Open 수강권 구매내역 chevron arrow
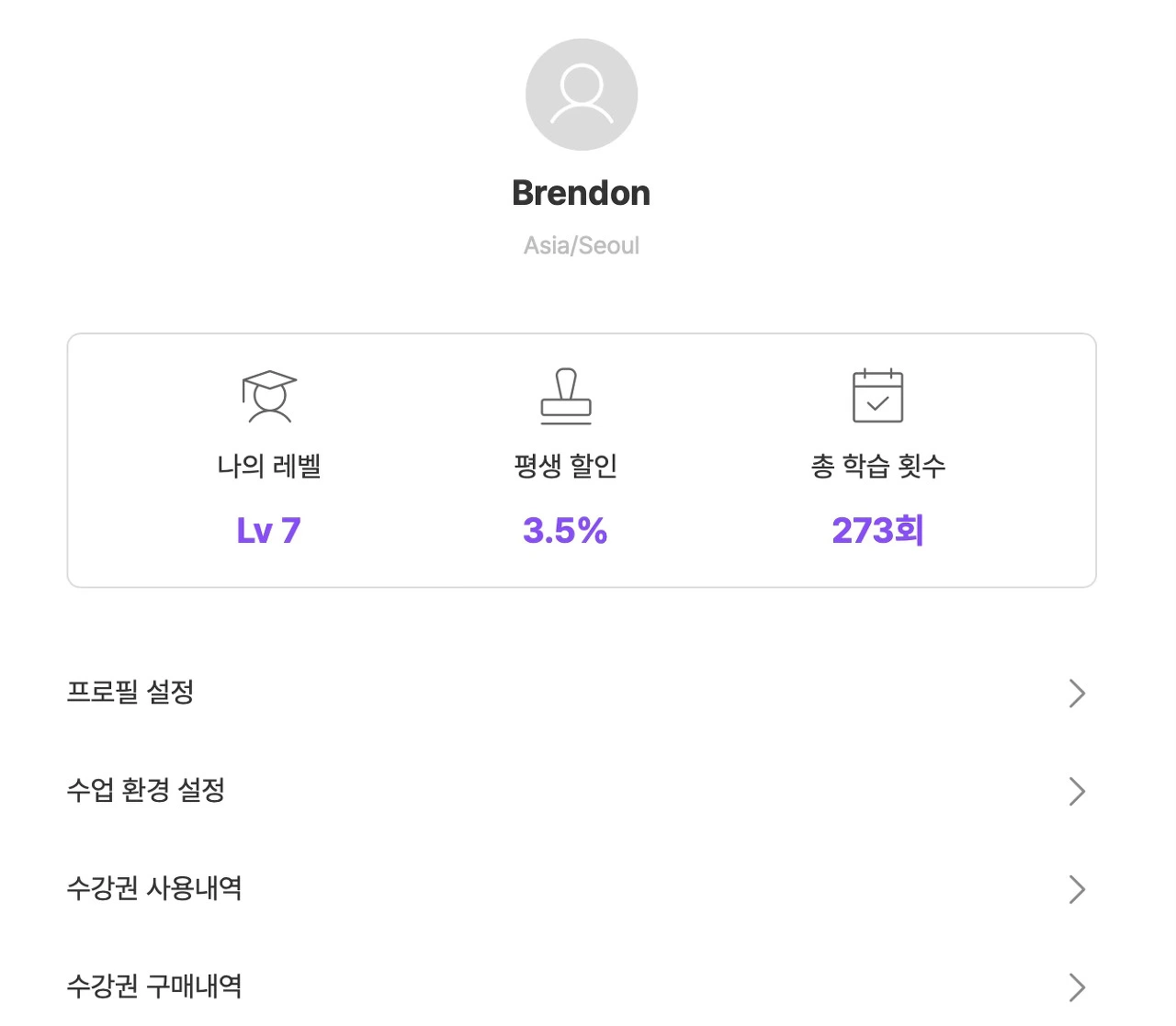This screenshot has width=1176, height=1026. pos(1077,987)
